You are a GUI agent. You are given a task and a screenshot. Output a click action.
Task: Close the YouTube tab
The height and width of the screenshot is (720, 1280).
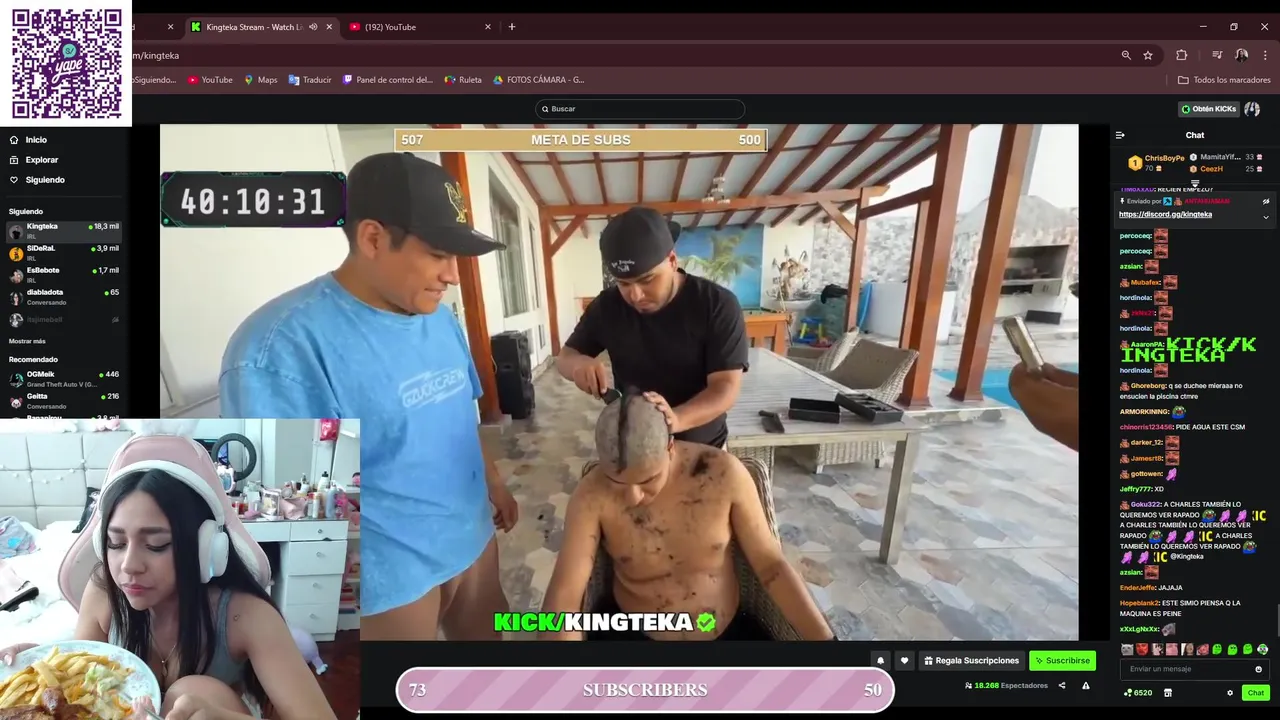click(488, 27)
